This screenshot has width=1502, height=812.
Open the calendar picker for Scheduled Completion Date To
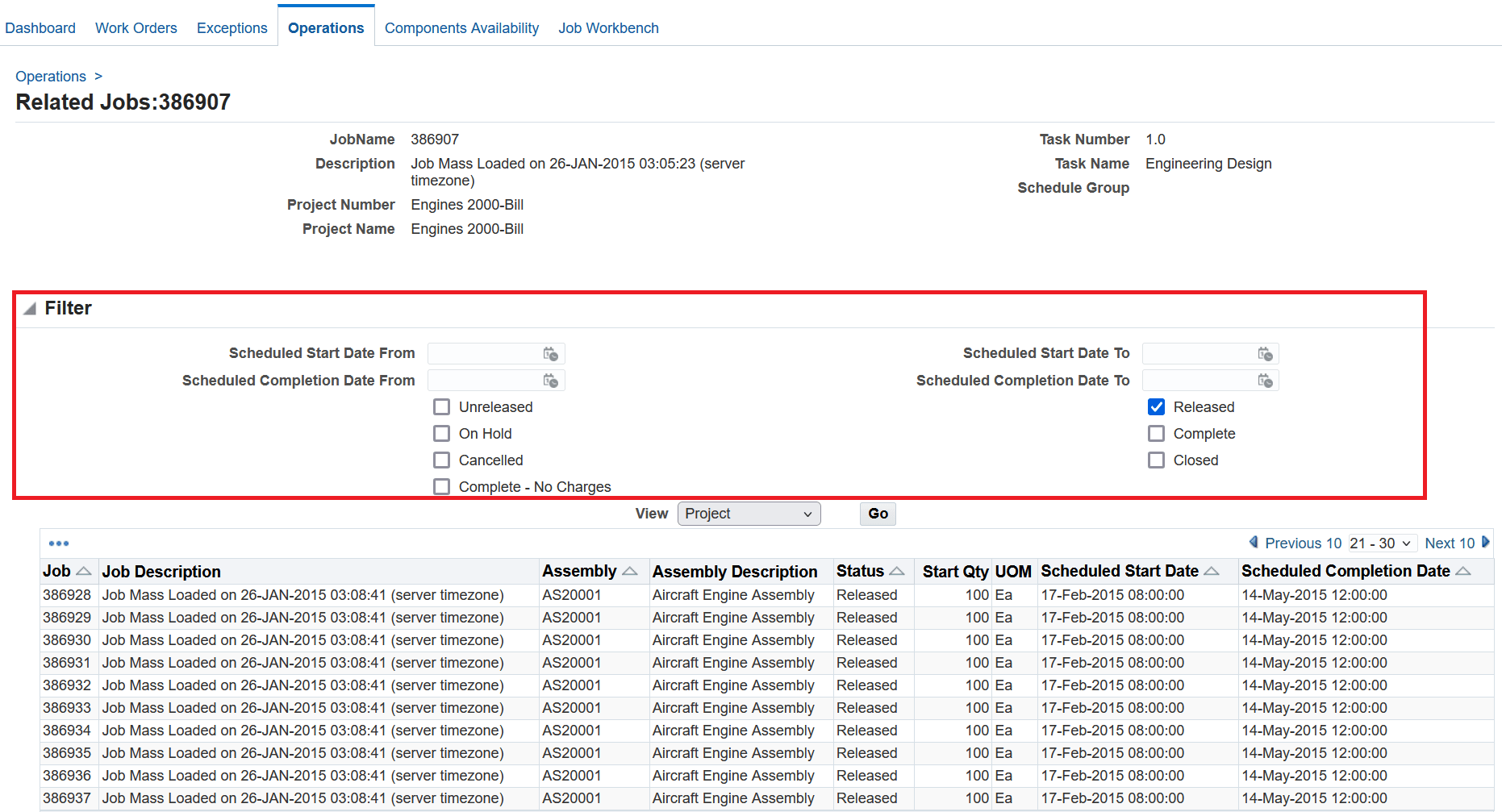[1266, 380]
